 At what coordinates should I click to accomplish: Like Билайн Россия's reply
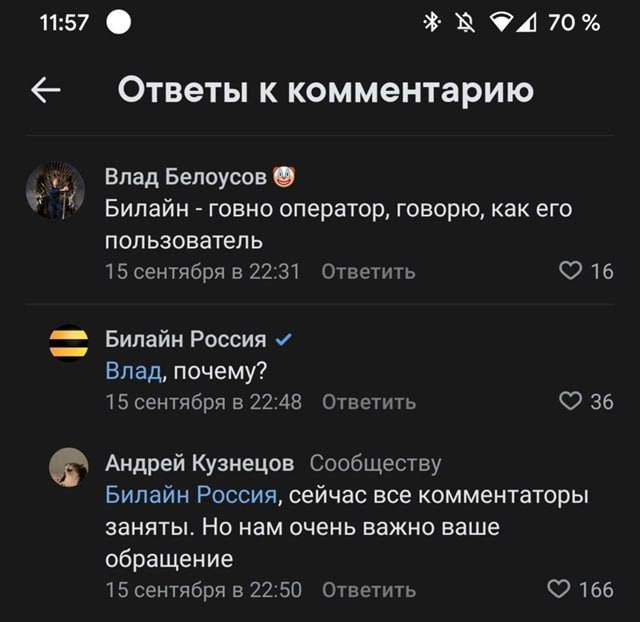(570, 402)
